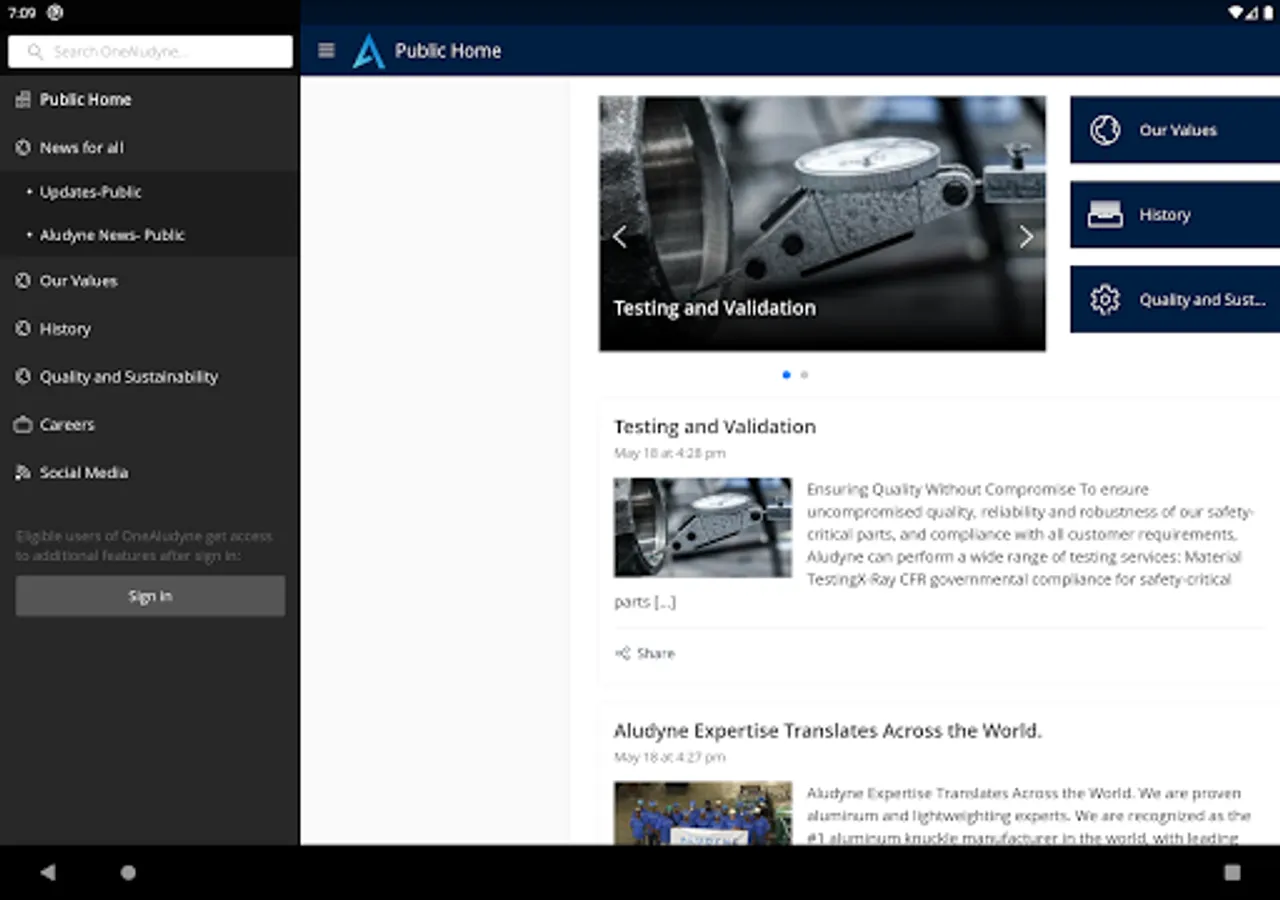Open Social Media in the sidebar

(x=150, y=473)
